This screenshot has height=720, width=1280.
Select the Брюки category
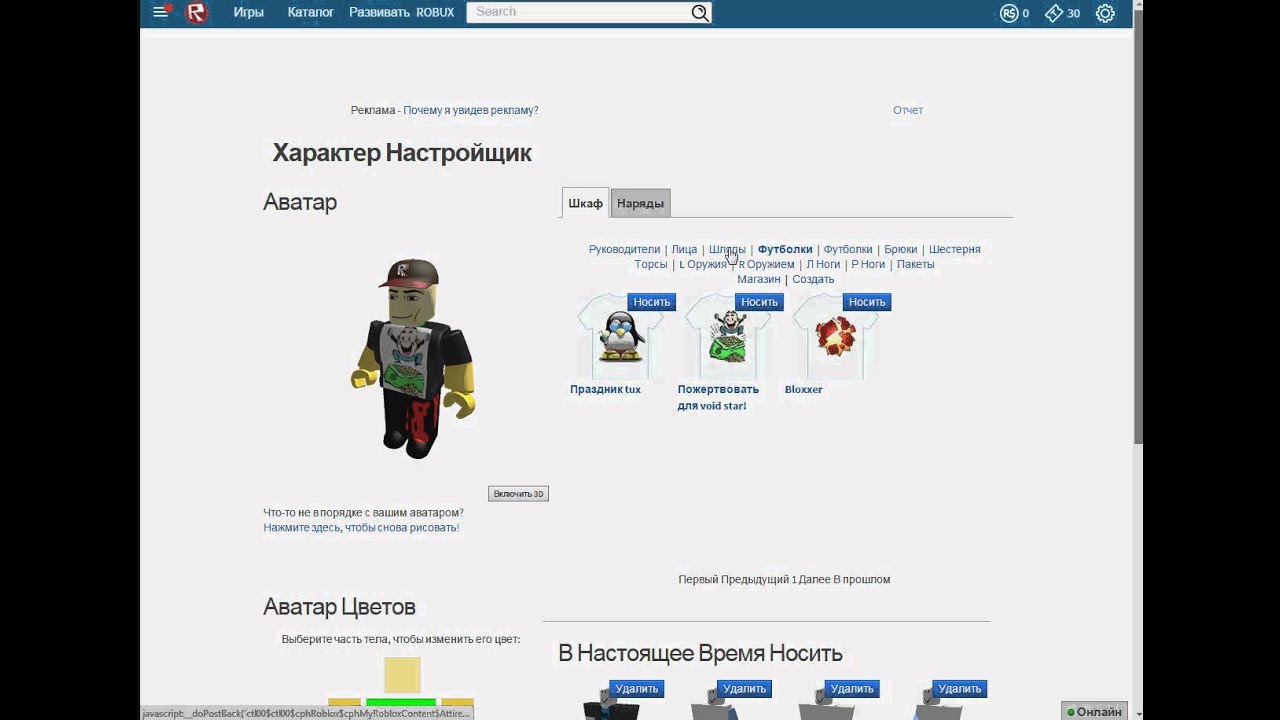[900, 249]
